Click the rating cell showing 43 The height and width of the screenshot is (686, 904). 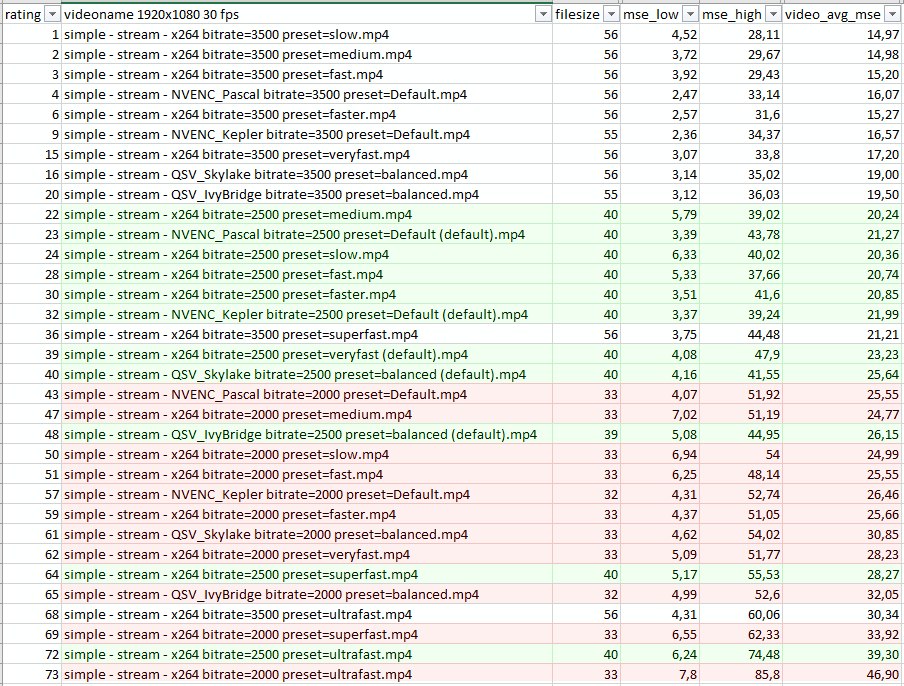click(42, 394)
